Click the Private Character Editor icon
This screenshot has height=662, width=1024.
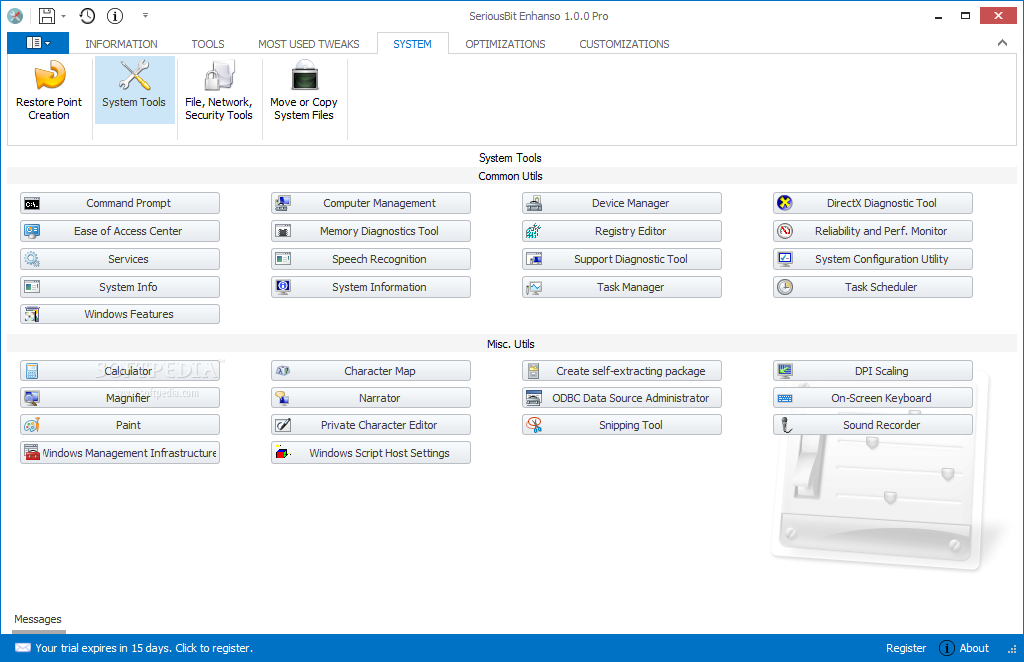pyautogui.click(x=283, y=425)
